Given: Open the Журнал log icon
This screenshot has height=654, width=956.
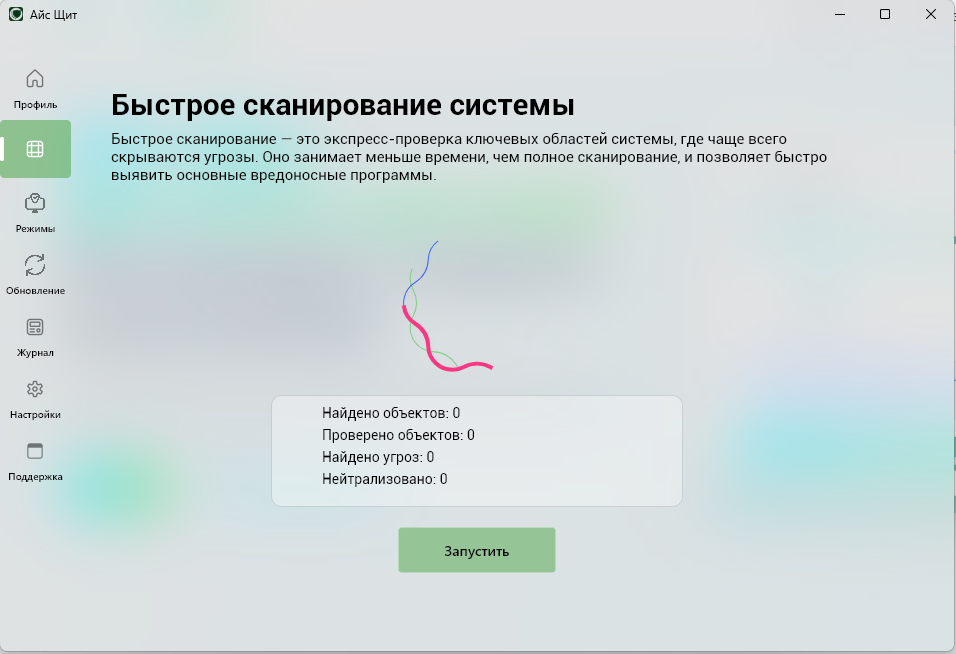Looking at the screenshot, I should tap(35, 328).
